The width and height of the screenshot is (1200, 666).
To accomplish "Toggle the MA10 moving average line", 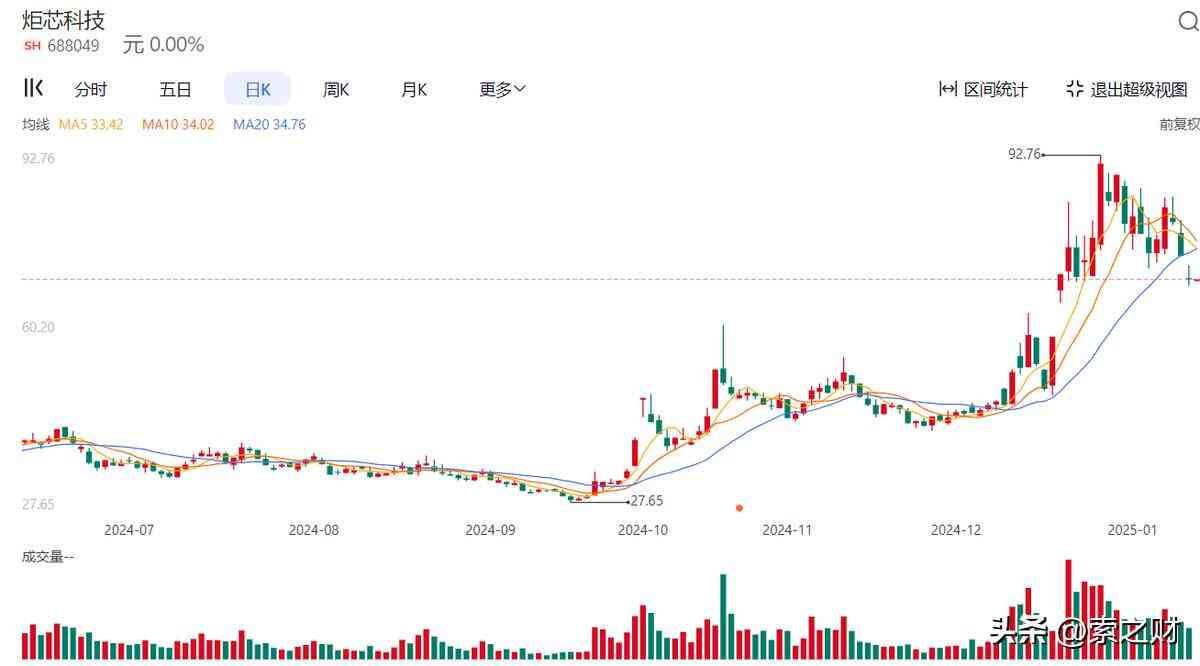I will [x=178, y=124].
